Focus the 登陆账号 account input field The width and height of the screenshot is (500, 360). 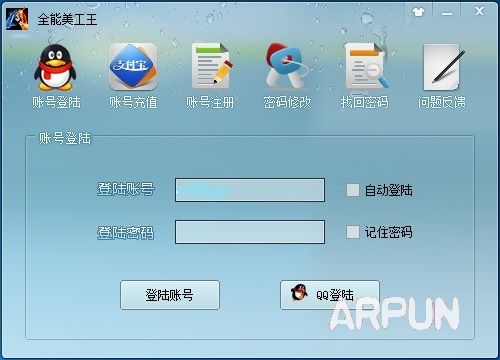pyautogui.click(x=250, y=190)
